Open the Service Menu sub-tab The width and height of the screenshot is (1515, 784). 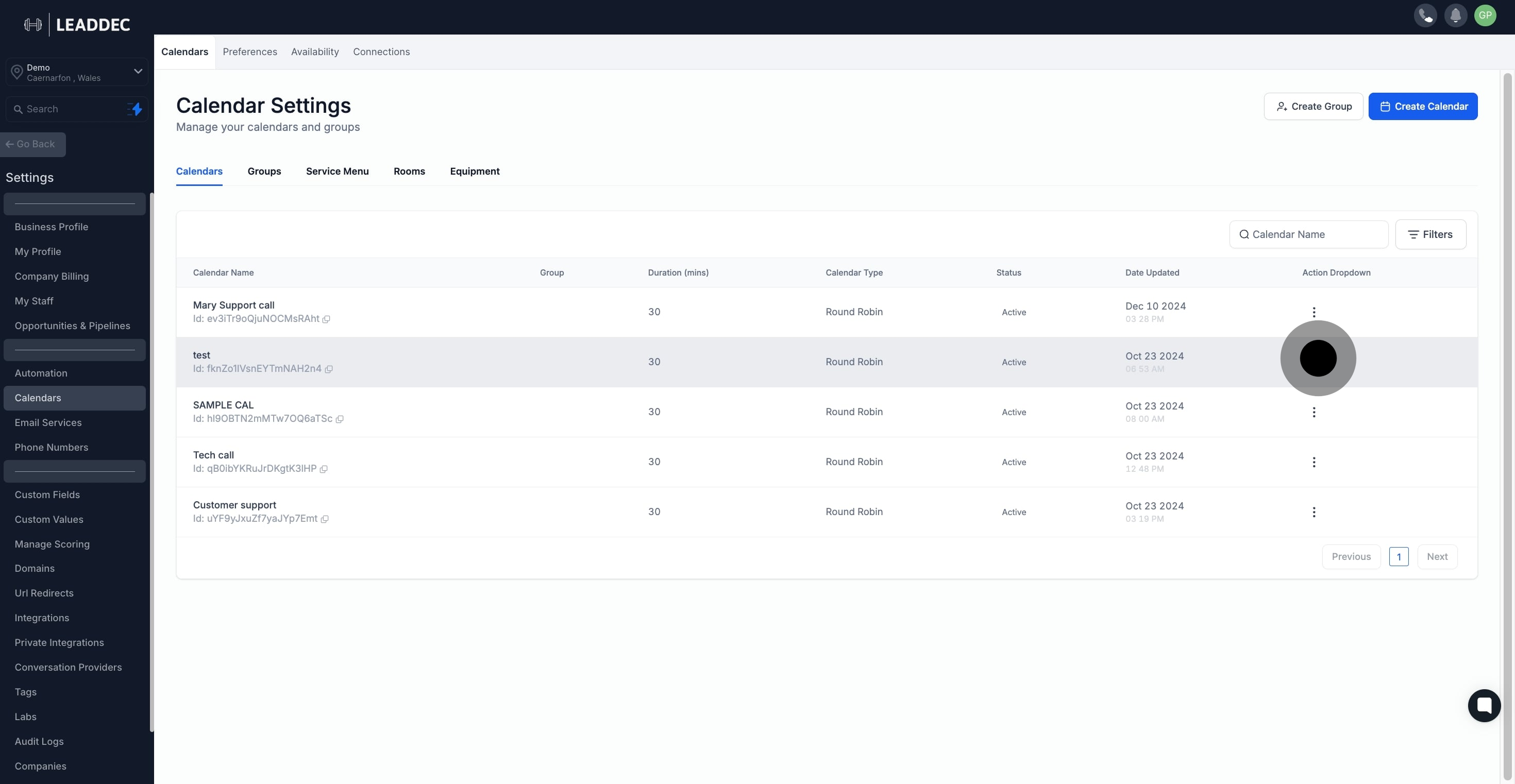coord(337,171)
